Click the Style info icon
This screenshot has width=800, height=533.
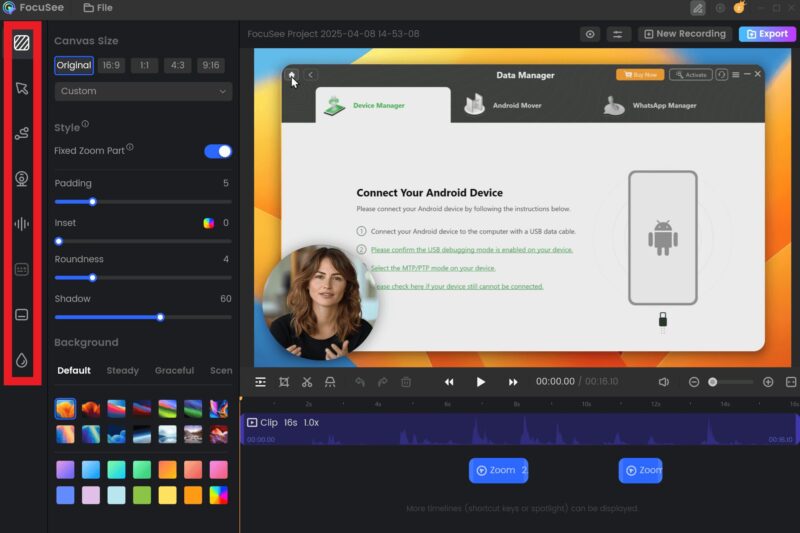pyautogui.click(x=85, y=124)
